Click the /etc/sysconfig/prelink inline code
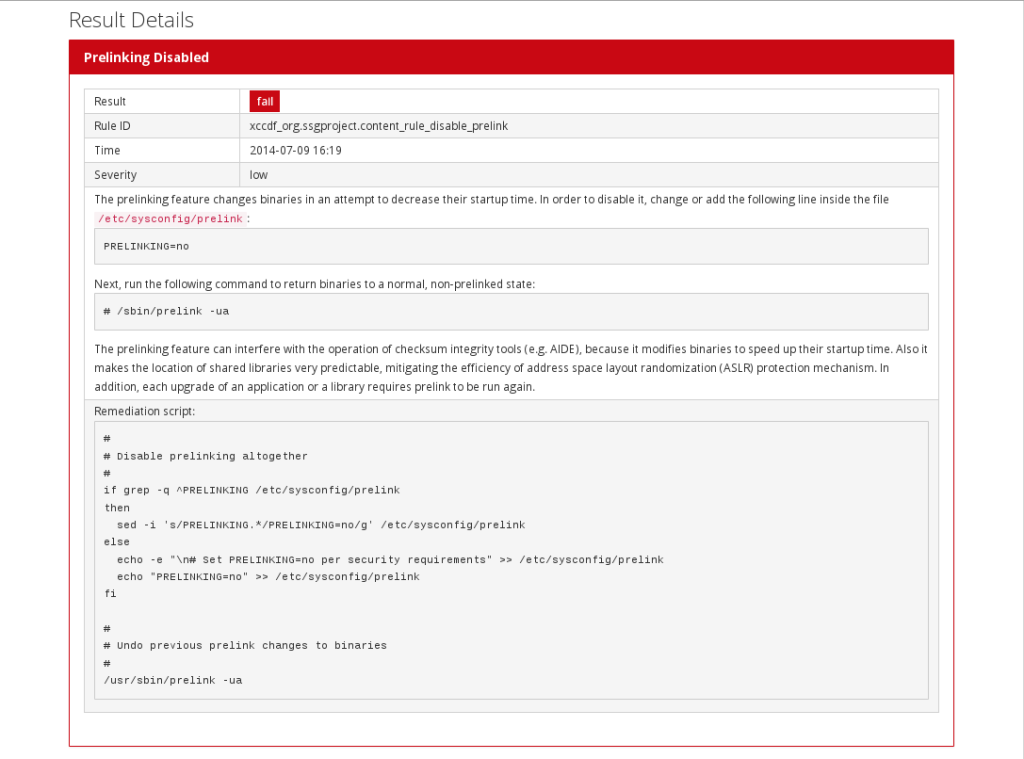Viewport: 1024px width, 759px height. pos(170,219)
